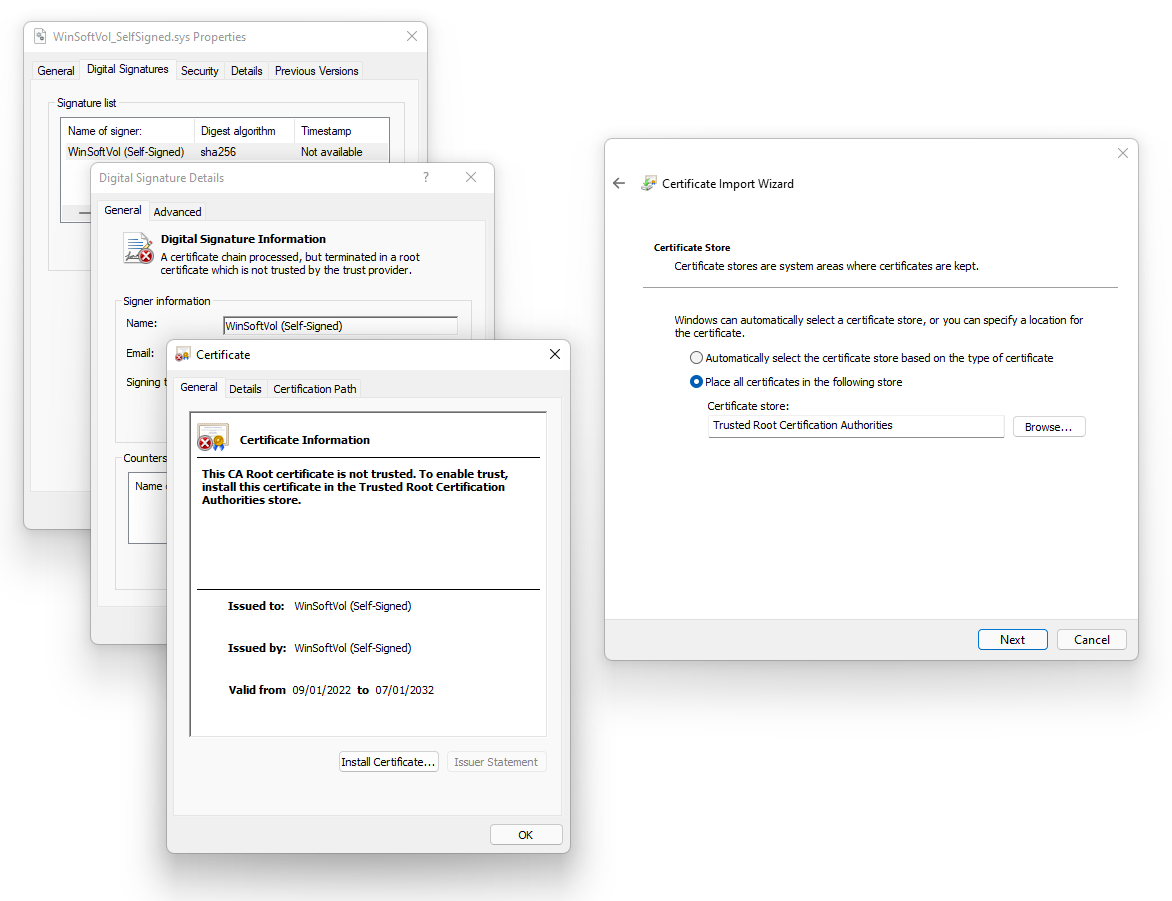The height and width of the screenshot is (901, 1172).
Task: Select the General tab in Certificate dialog
Action: point(199,387)
